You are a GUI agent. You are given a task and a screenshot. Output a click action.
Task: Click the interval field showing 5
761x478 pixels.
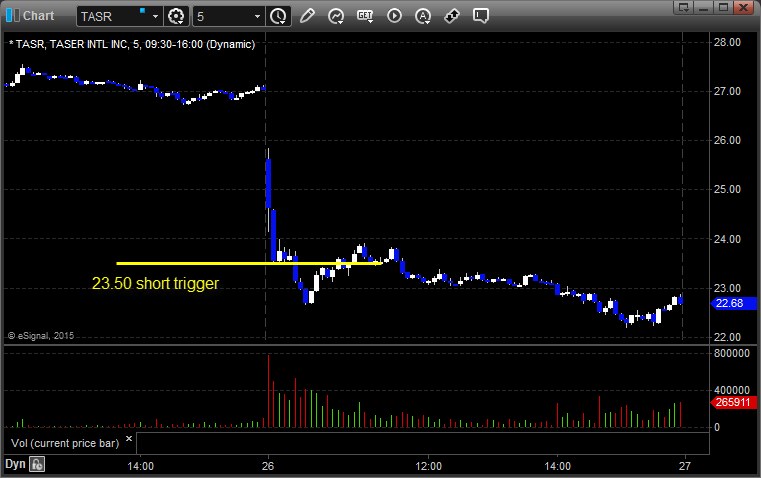[223, 16]
